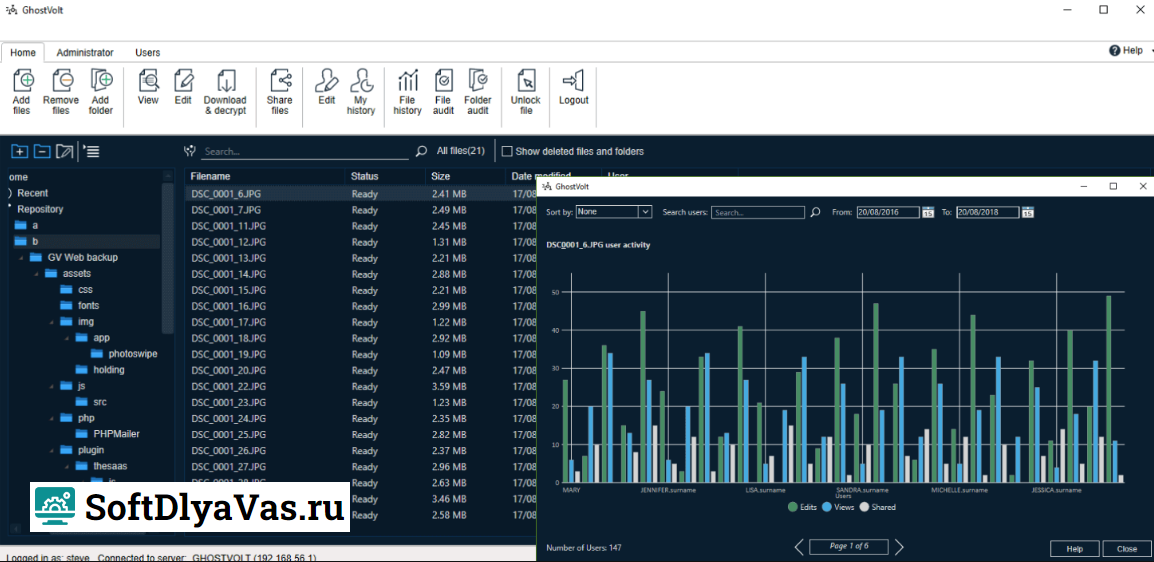
Task: Click the green Edits legend swatch
Action: (793, 507)
